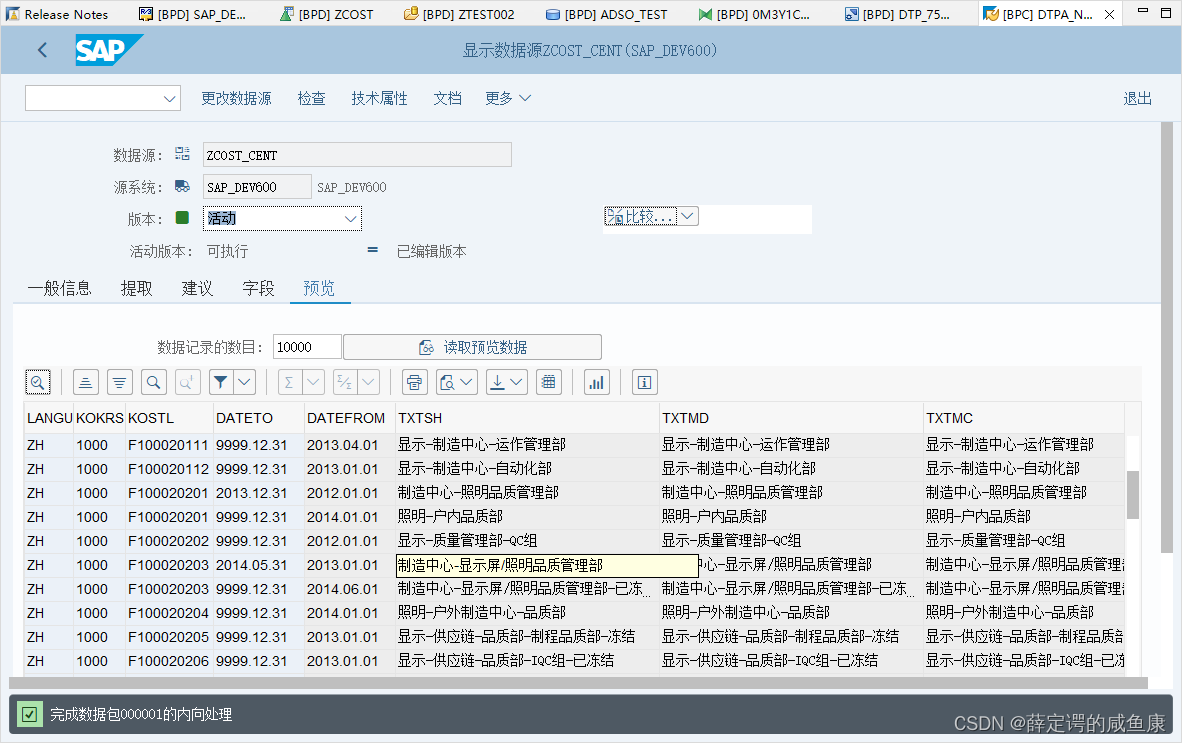This screenshot has height=743, width=1182.
Task: Click the Subtotals icon
Action: 344,382
